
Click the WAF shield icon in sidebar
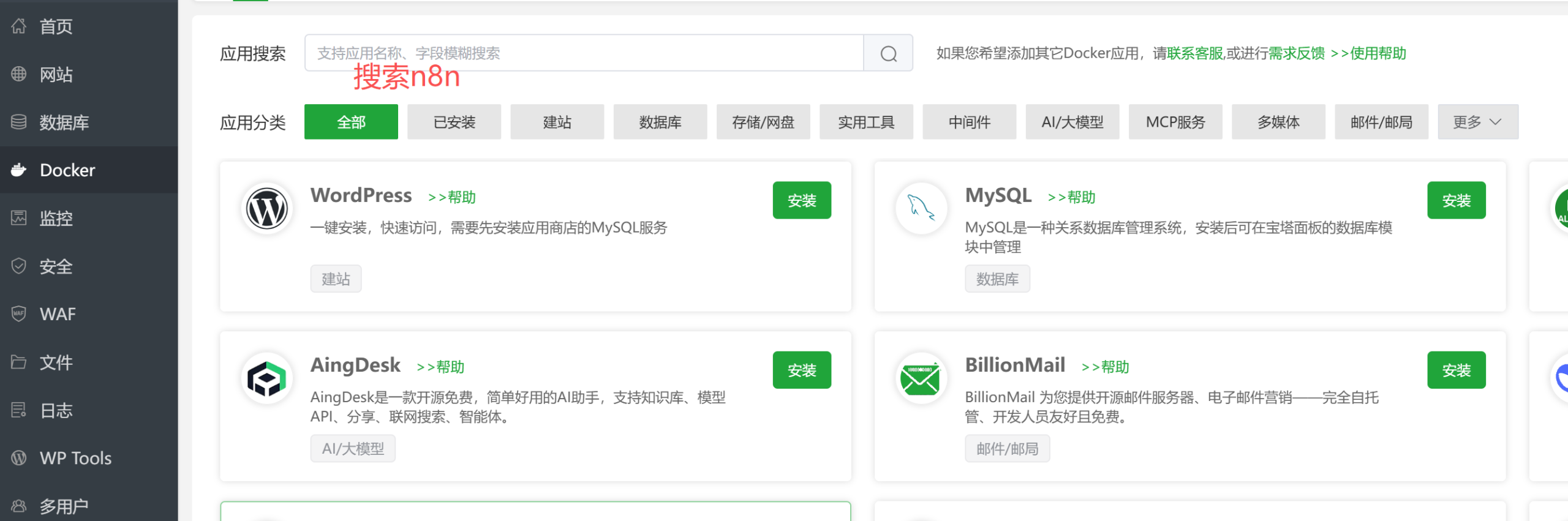pos(19,313)
